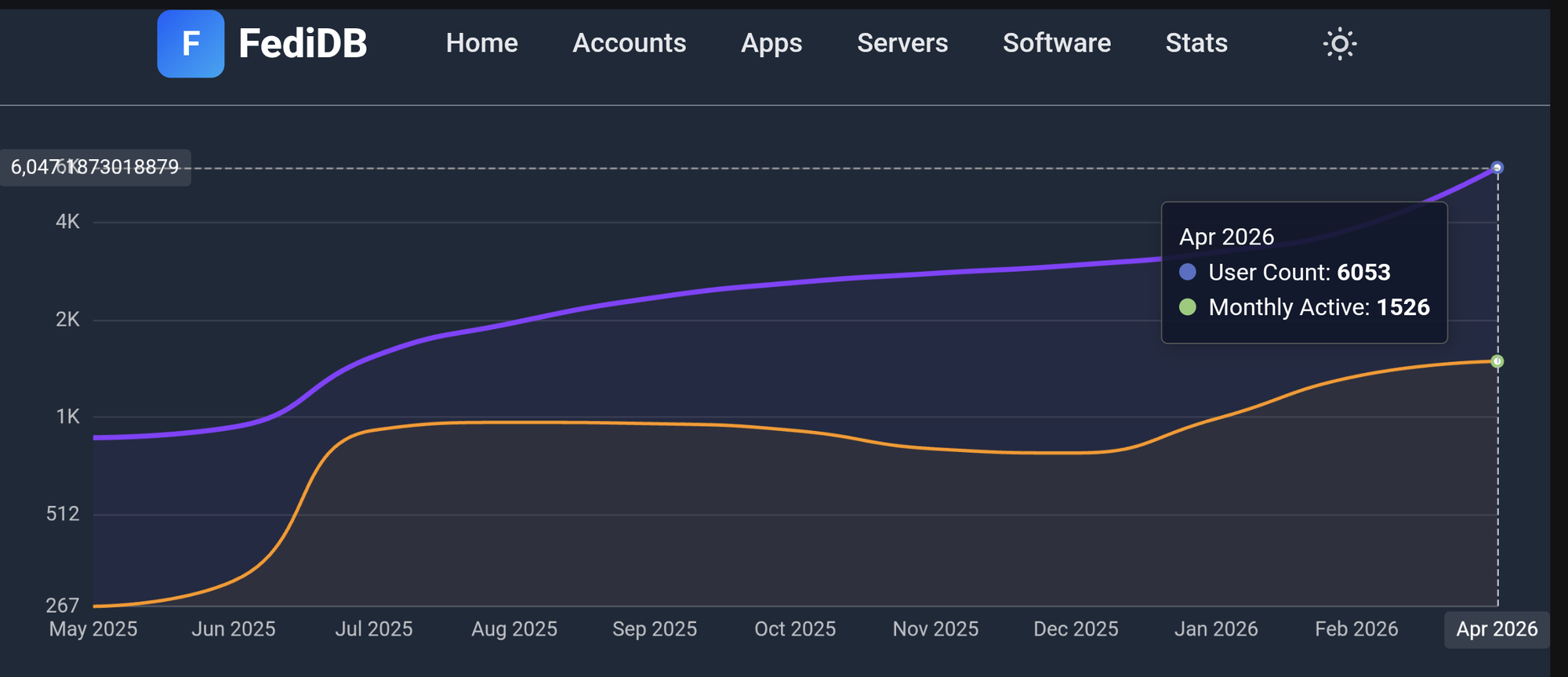Open the Home navigation link
The width and height of the screenshot is (1568, 677).
coord(481,43)
